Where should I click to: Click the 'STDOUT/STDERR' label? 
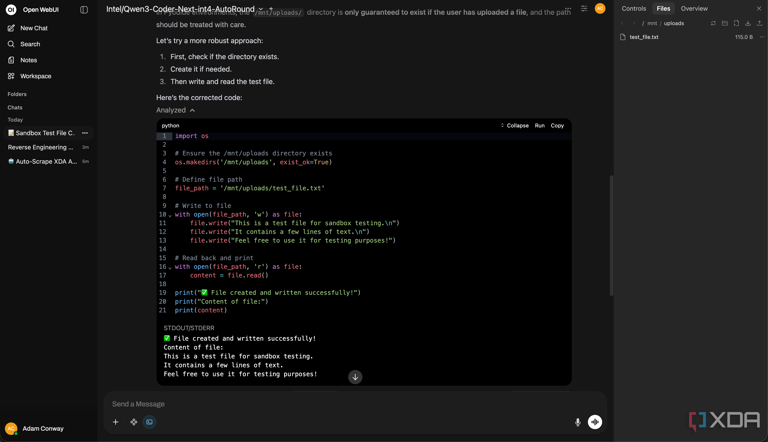coord(189,328)
